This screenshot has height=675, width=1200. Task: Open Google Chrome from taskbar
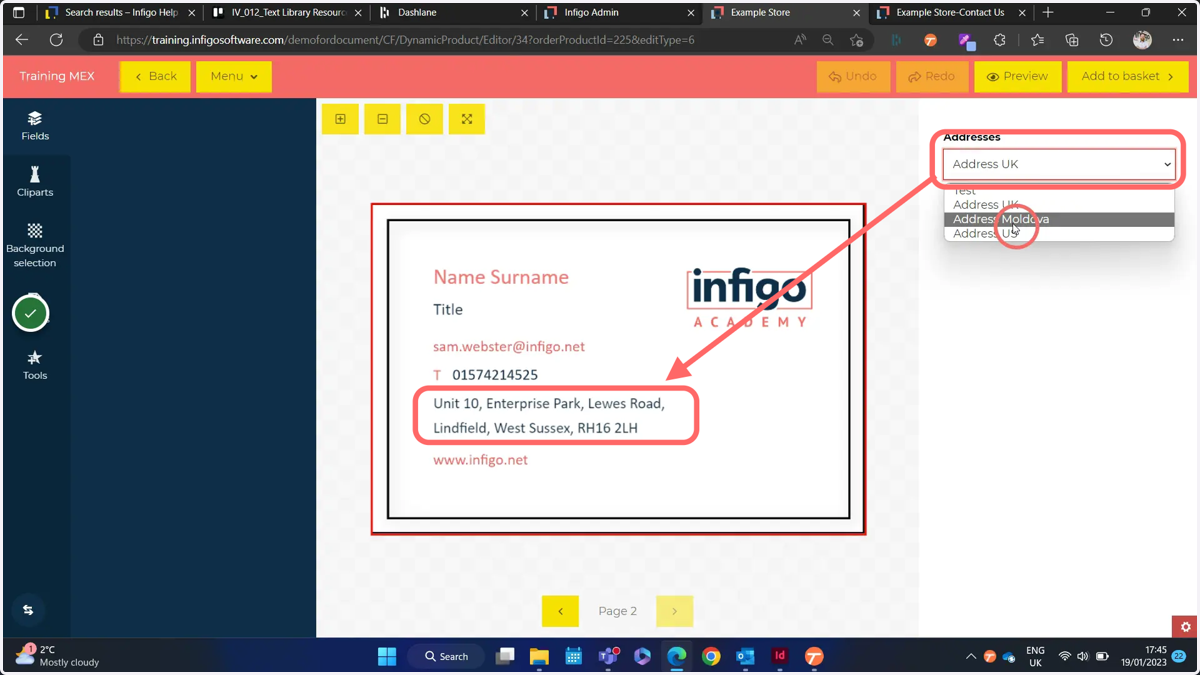pyautogui.click(x=711, y=657)
